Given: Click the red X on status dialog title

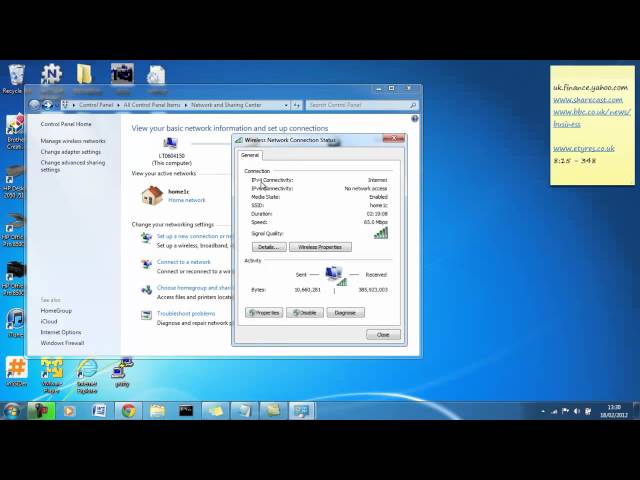Looking at the screenshot, I should 394,139.
